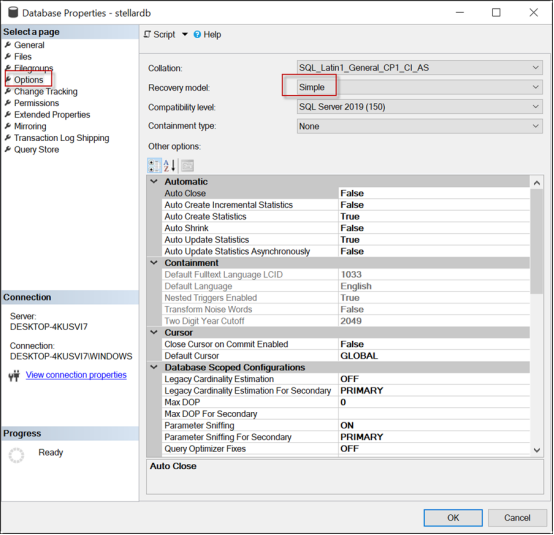Select the Transaction Log Shipping page
The height and width of the screenshot is (535, 554).
[61, 138]
